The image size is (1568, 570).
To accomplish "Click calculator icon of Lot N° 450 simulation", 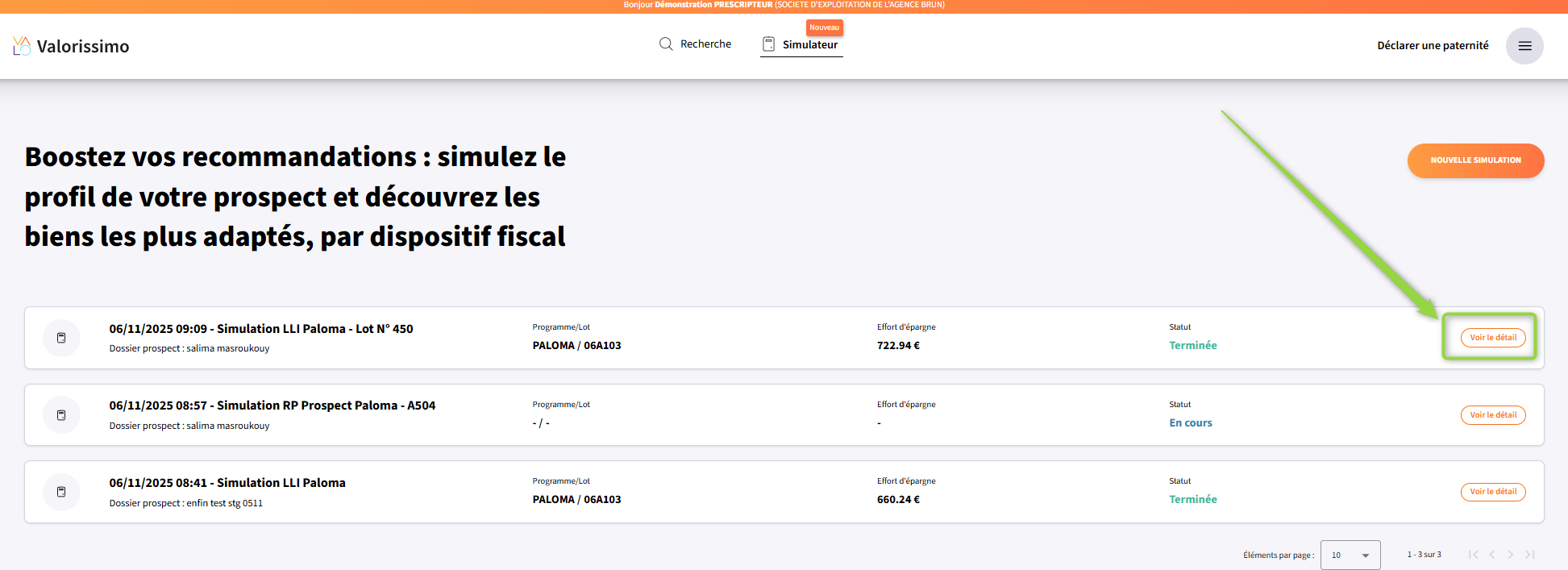I will coord(61,338).
